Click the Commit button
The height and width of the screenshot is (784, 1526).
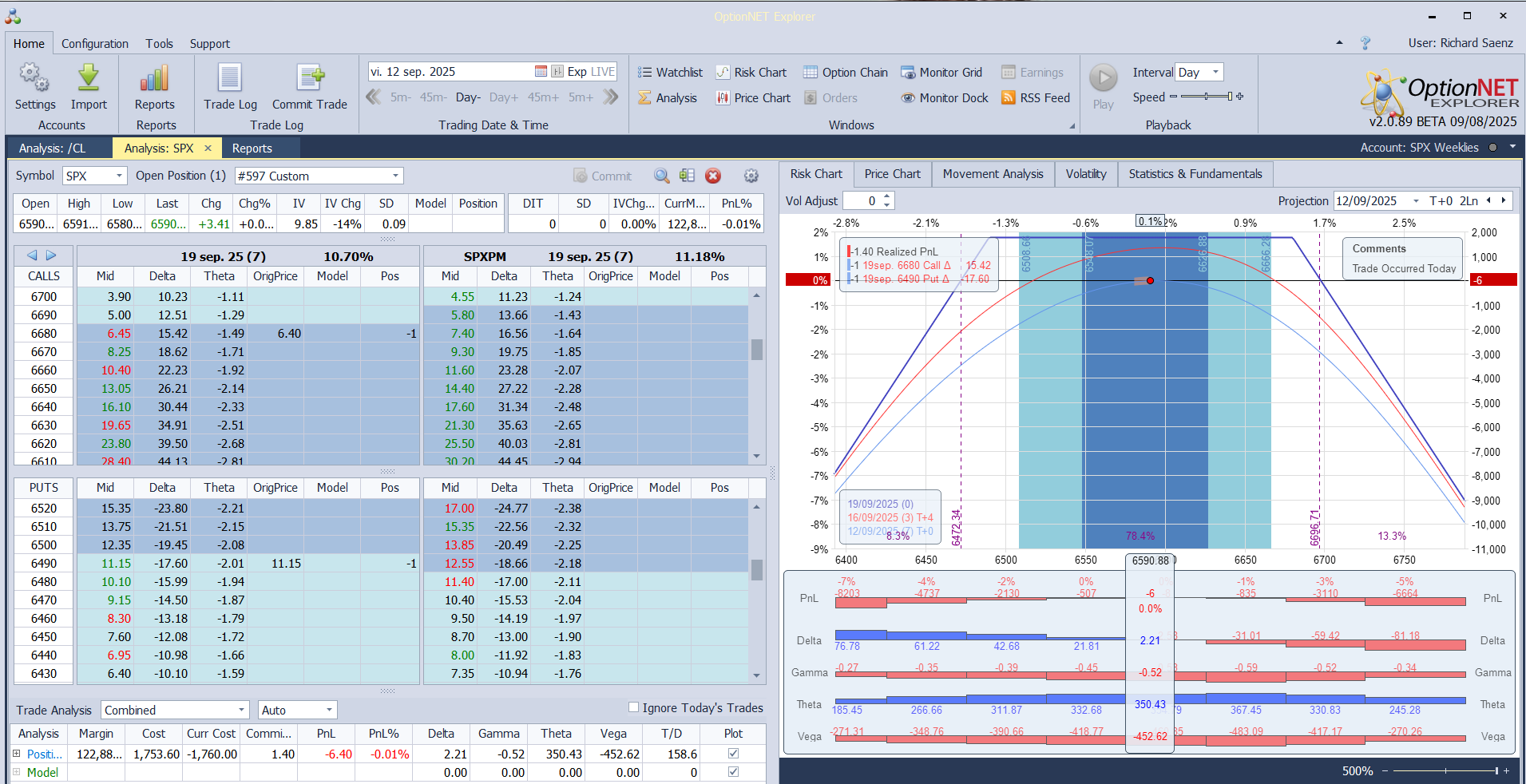pos(603,176)
